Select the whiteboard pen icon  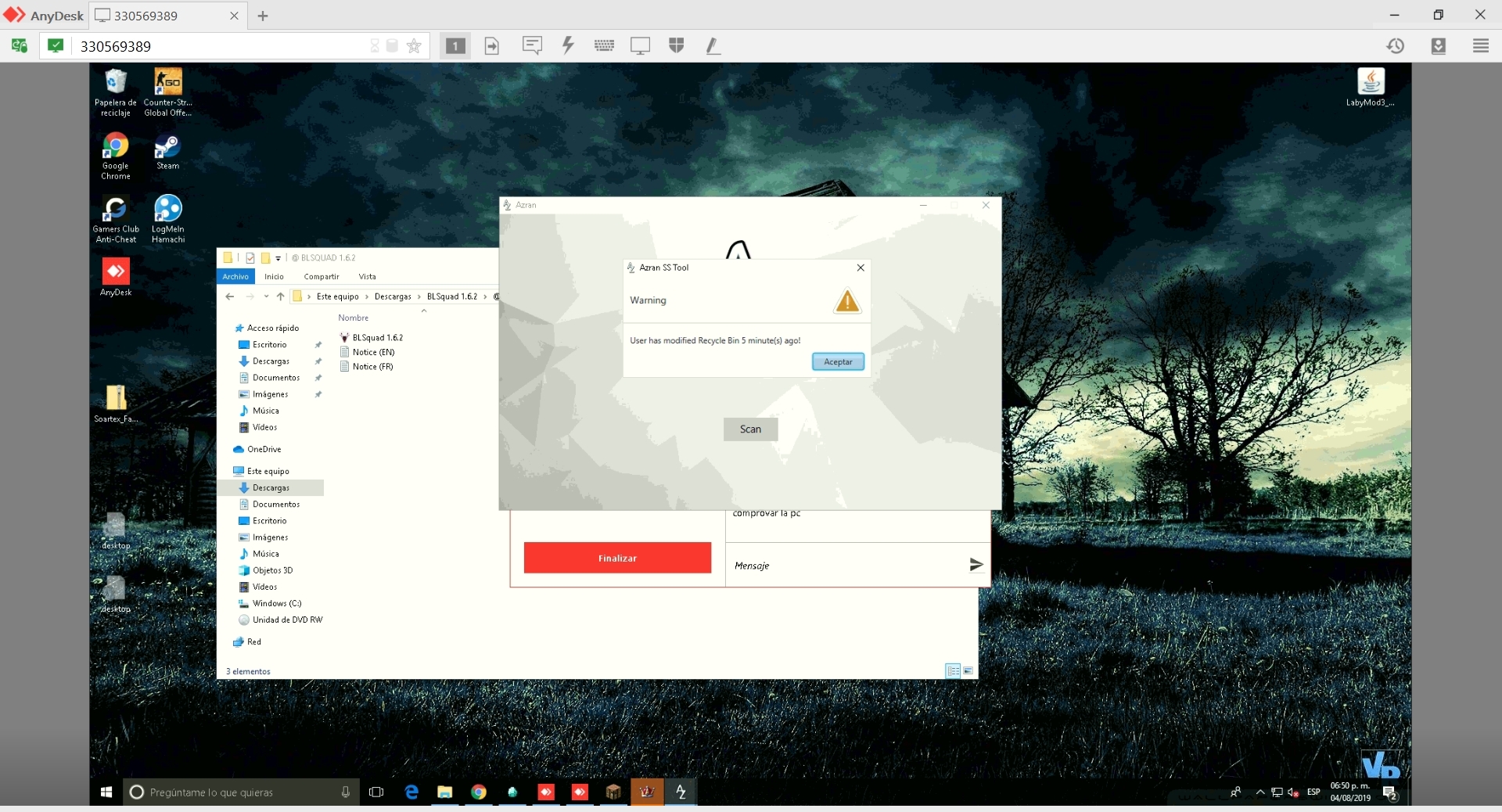(x=713, y=46)
